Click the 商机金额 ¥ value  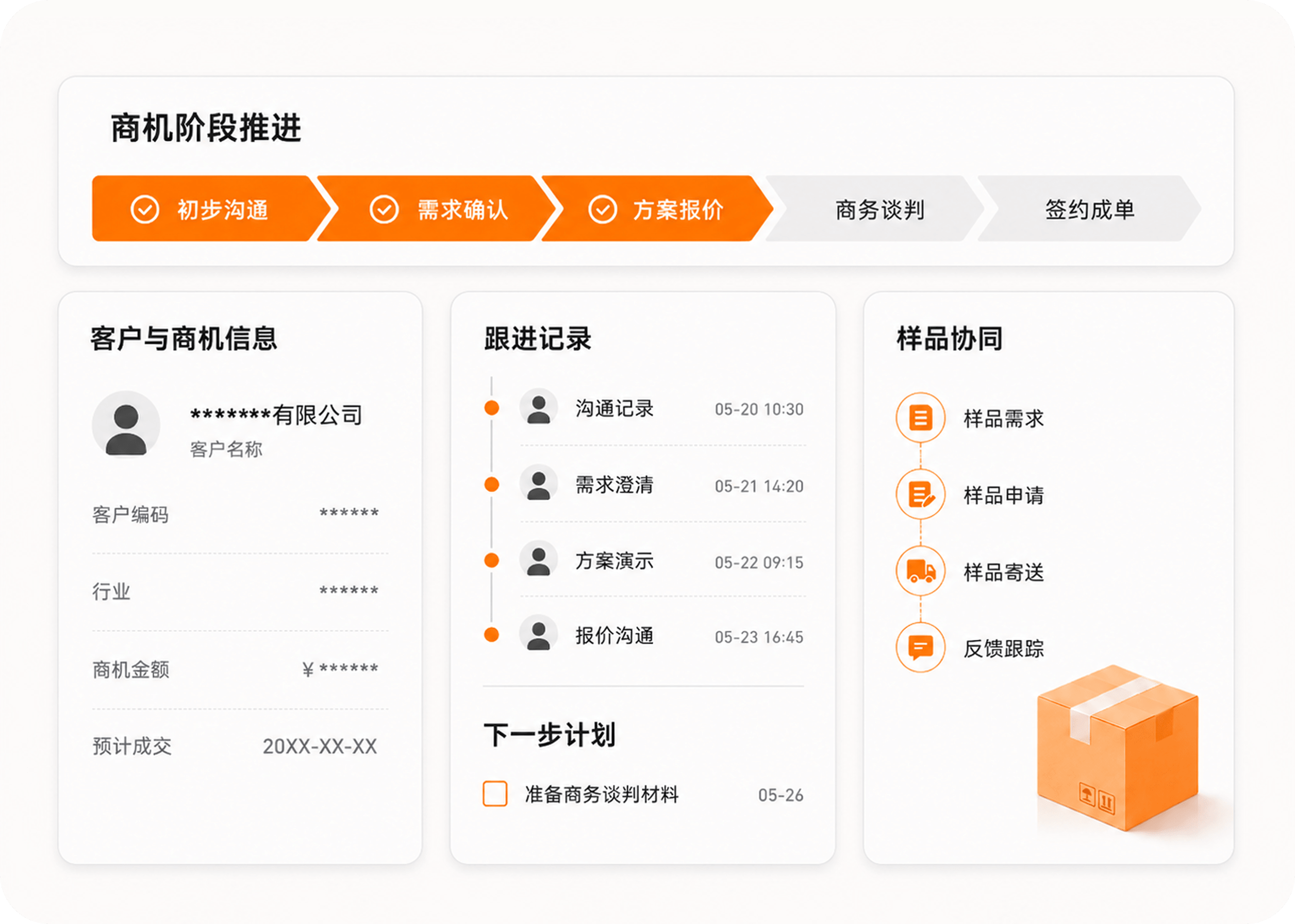(340, 669)
